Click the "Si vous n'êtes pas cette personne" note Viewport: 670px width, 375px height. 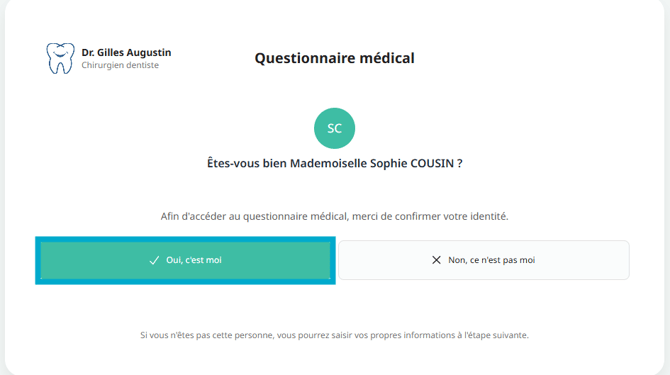pos(335,335)
